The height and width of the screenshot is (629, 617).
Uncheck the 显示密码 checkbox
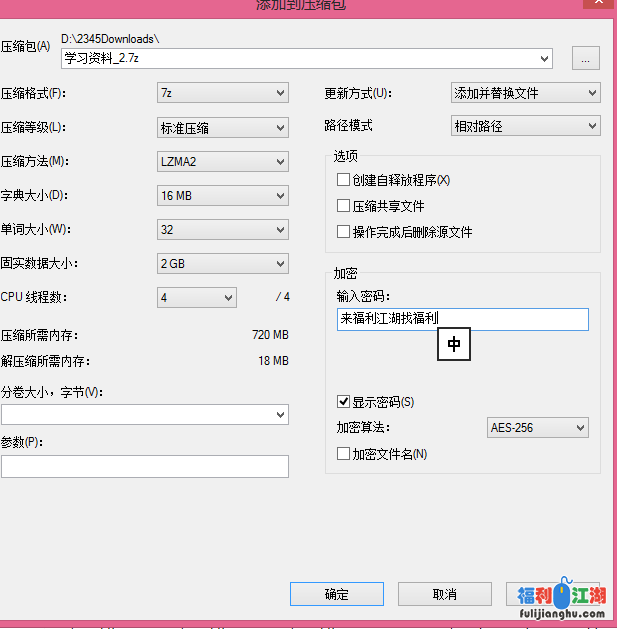coord(345,402)
